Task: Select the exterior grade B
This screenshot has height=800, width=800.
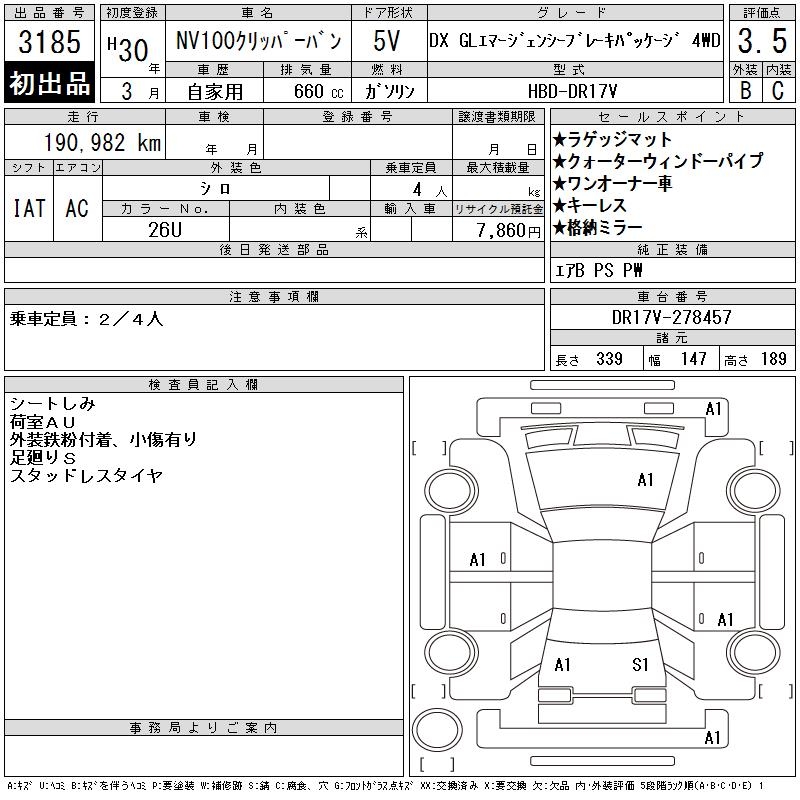Action: [745, 90]
